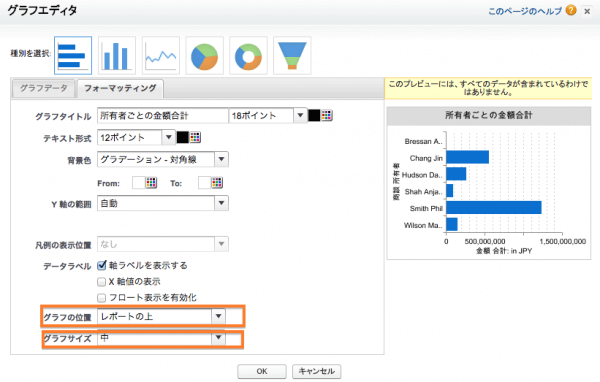Open the 12ポイント text size dropdown
This screenshot has height=382, width=600.
(168, 137)
